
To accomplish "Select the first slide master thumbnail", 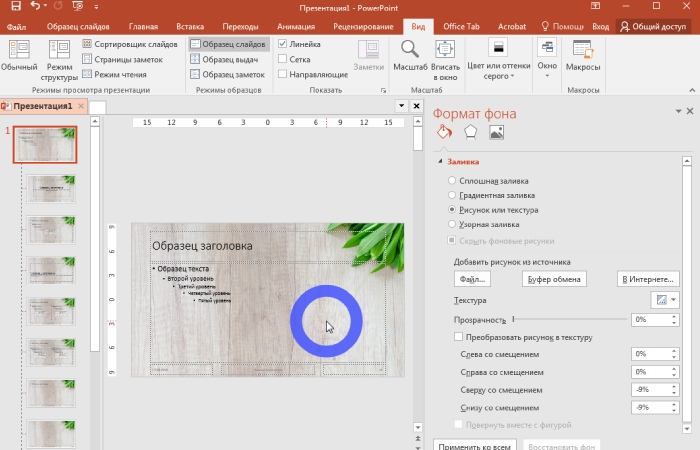I will [45, 144].
